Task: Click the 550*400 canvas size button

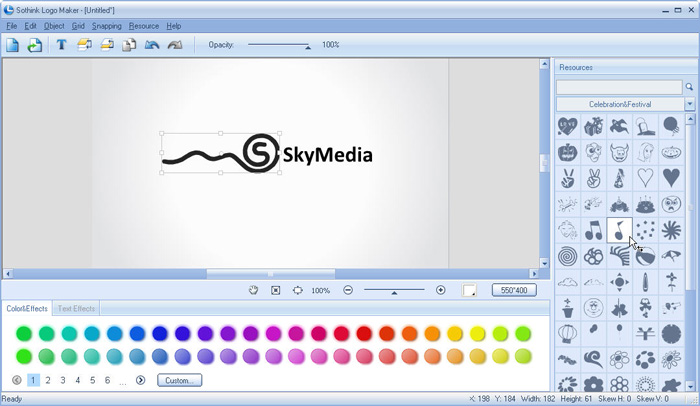Action: pyautogui.click(x=514, y=290)
